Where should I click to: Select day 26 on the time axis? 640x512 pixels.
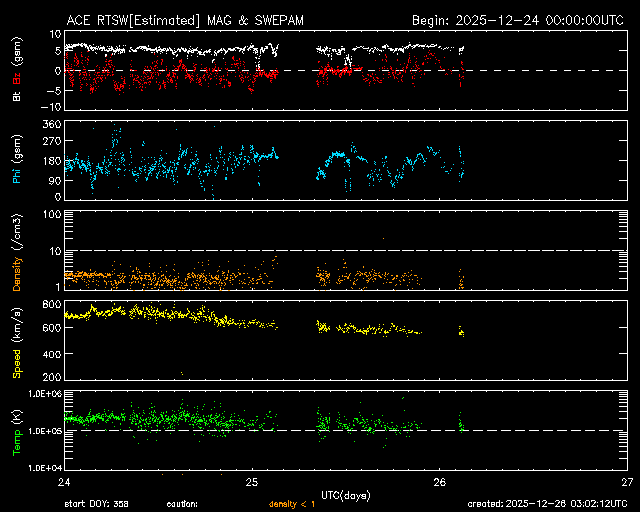pyautogui.click(x=439, y=482)
